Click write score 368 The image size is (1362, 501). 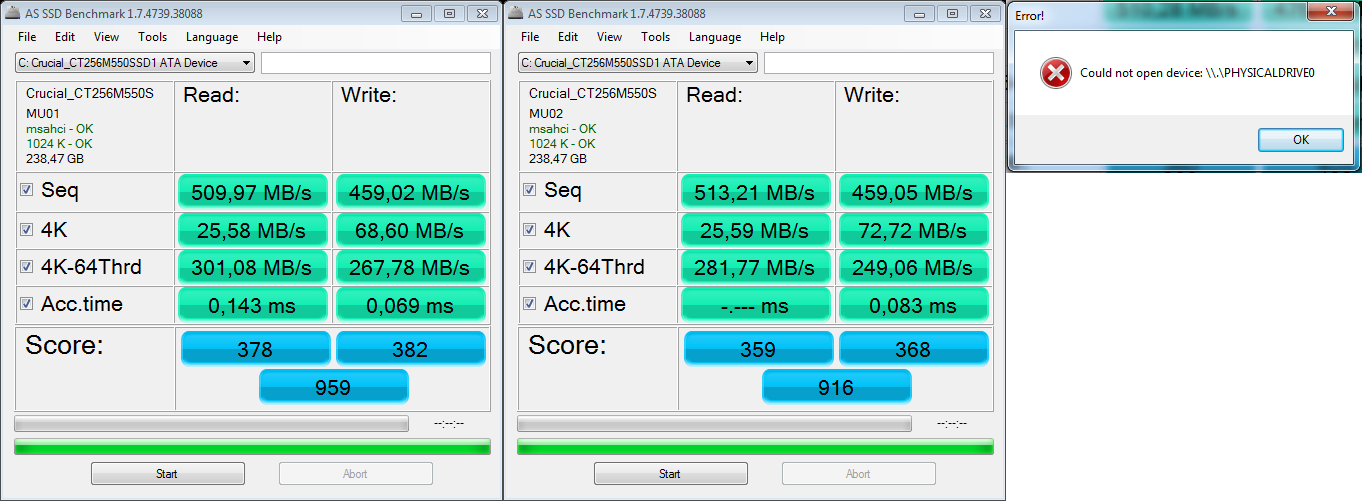[x=913, y=349]
